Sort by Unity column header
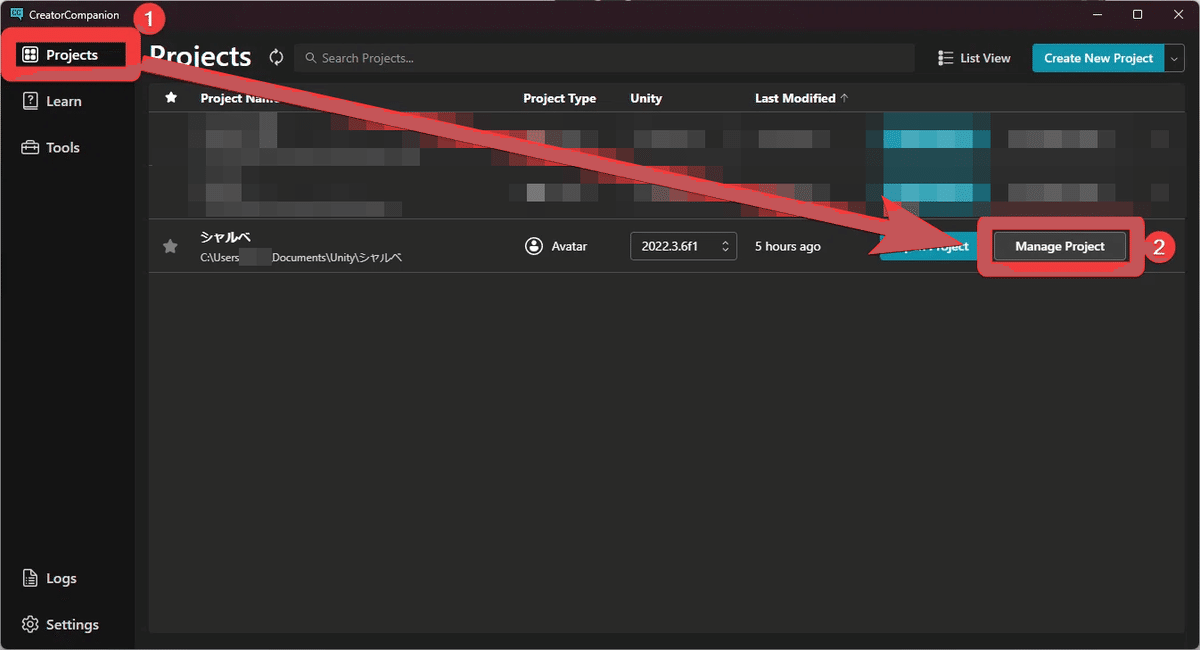This screenshot has width=1200, height=650. click(646, 98)
